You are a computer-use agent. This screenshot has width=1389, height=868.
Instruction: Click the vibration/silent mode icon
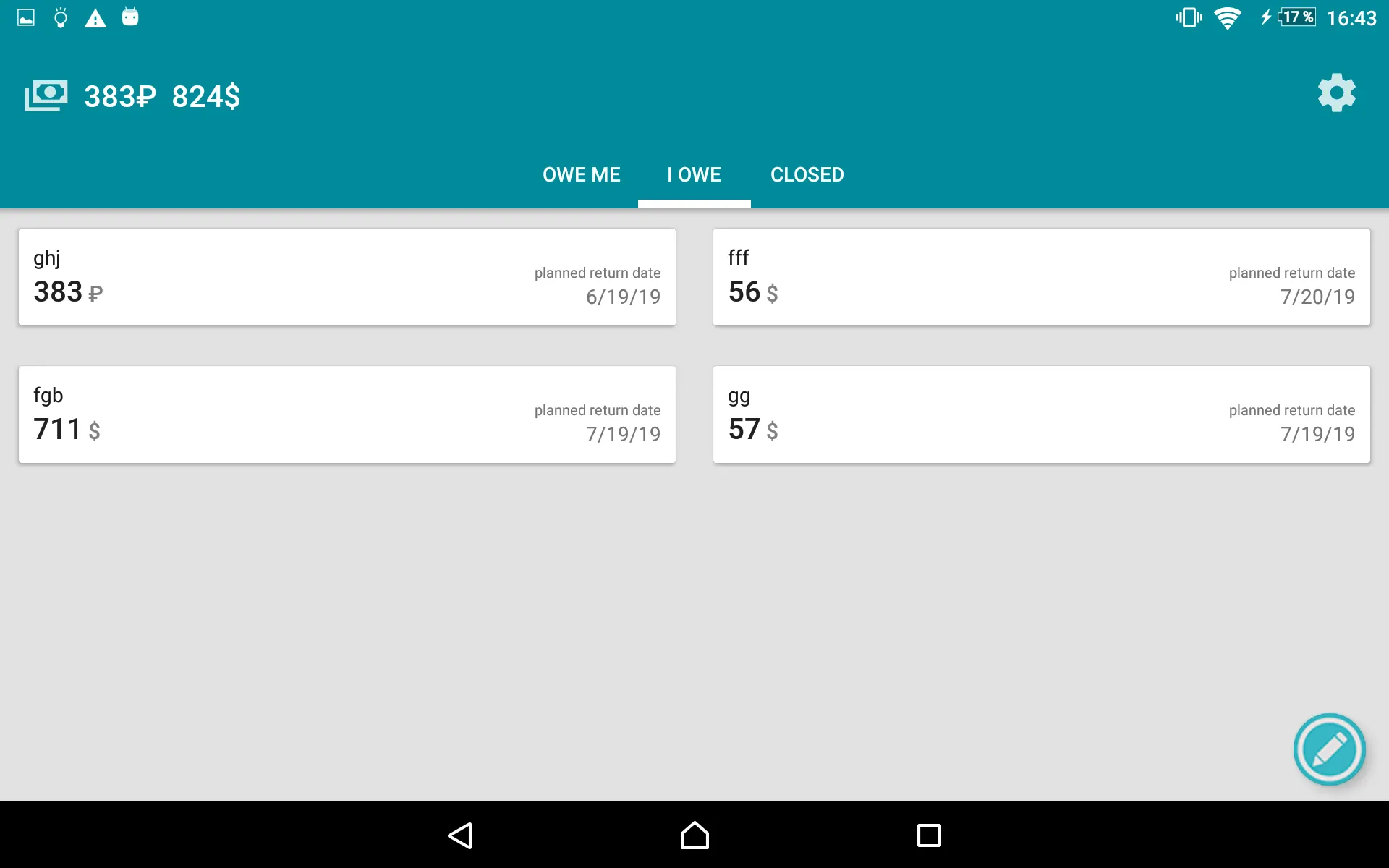(x=1184, y=18)
